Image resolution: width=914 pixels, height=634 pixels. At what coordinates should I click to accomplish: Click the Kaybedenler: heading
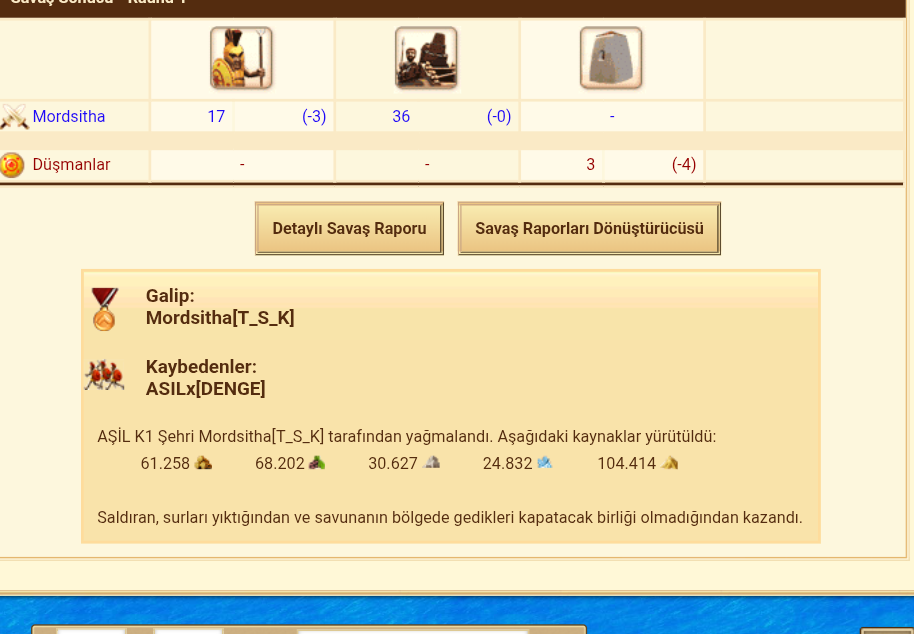pyautogui.click(x=201, y=367)
